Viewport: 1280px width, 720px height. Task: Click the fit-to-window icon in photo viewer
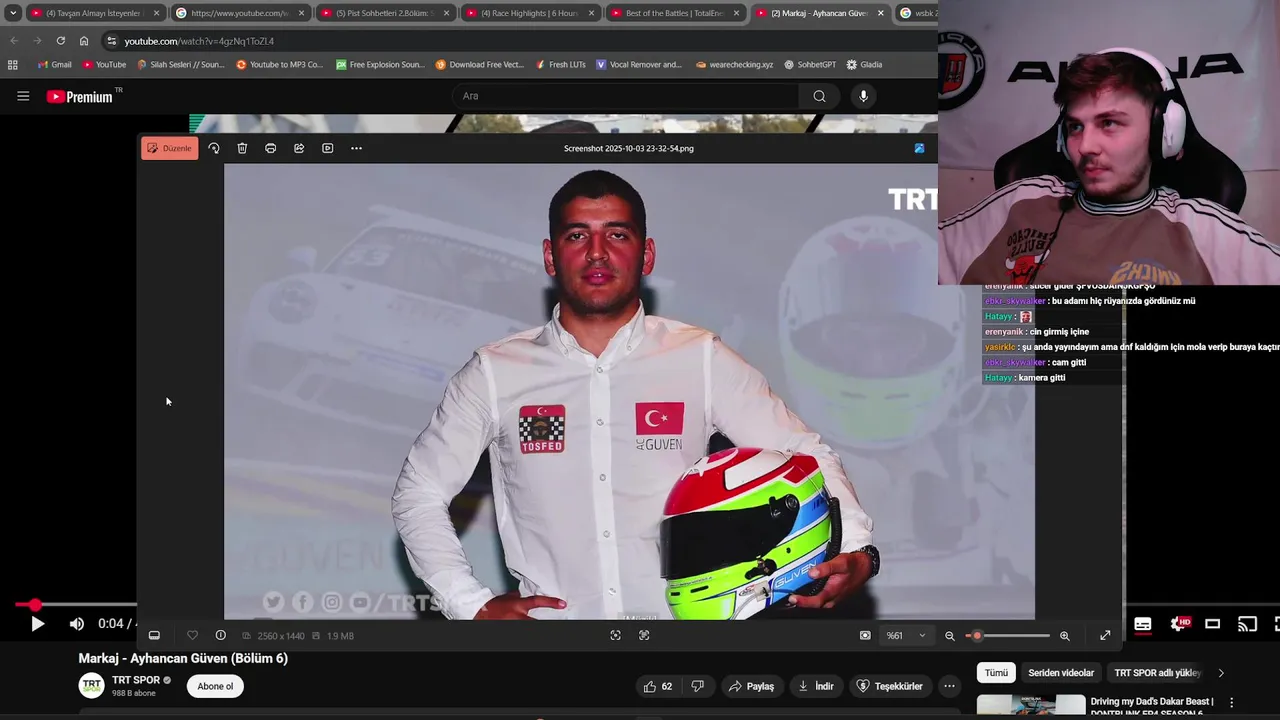click(615, 635)
